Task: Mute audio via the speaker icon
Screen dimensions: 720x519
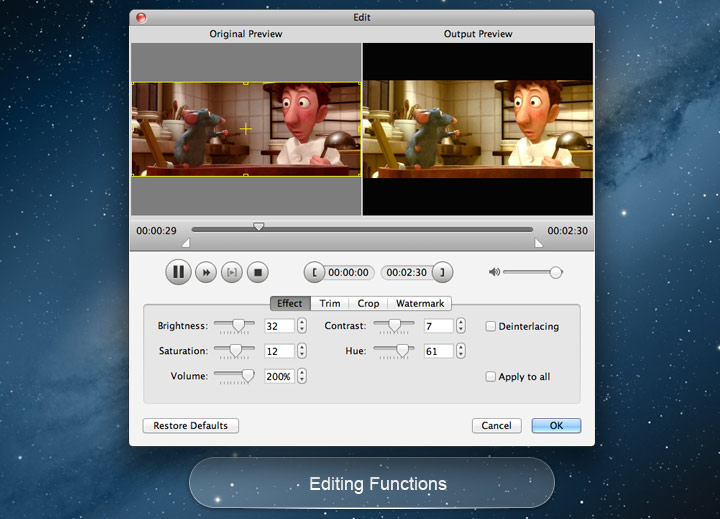Action: tap(494, 272)
